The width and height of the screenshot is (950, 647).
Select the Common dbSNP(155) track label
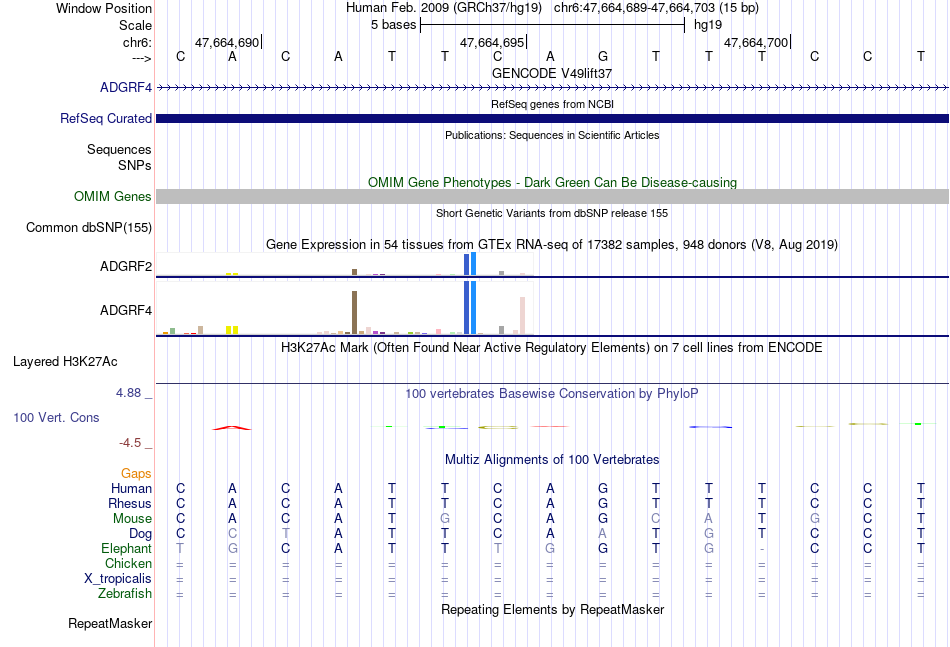pos(89,227)
